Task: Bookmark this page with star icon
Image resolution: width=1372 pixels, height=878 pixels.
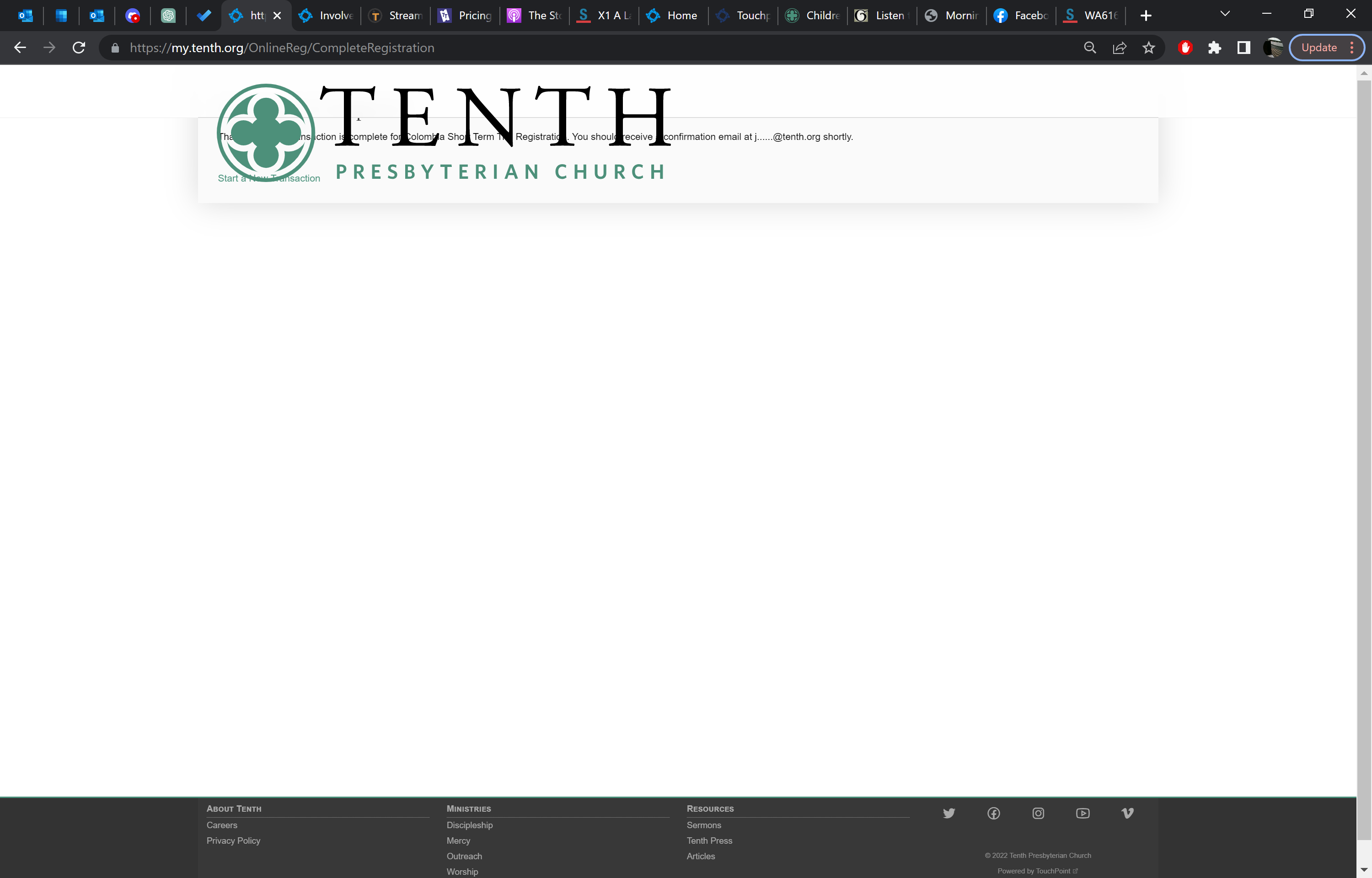Action: pyautogui.click(x=1148, y=48)
